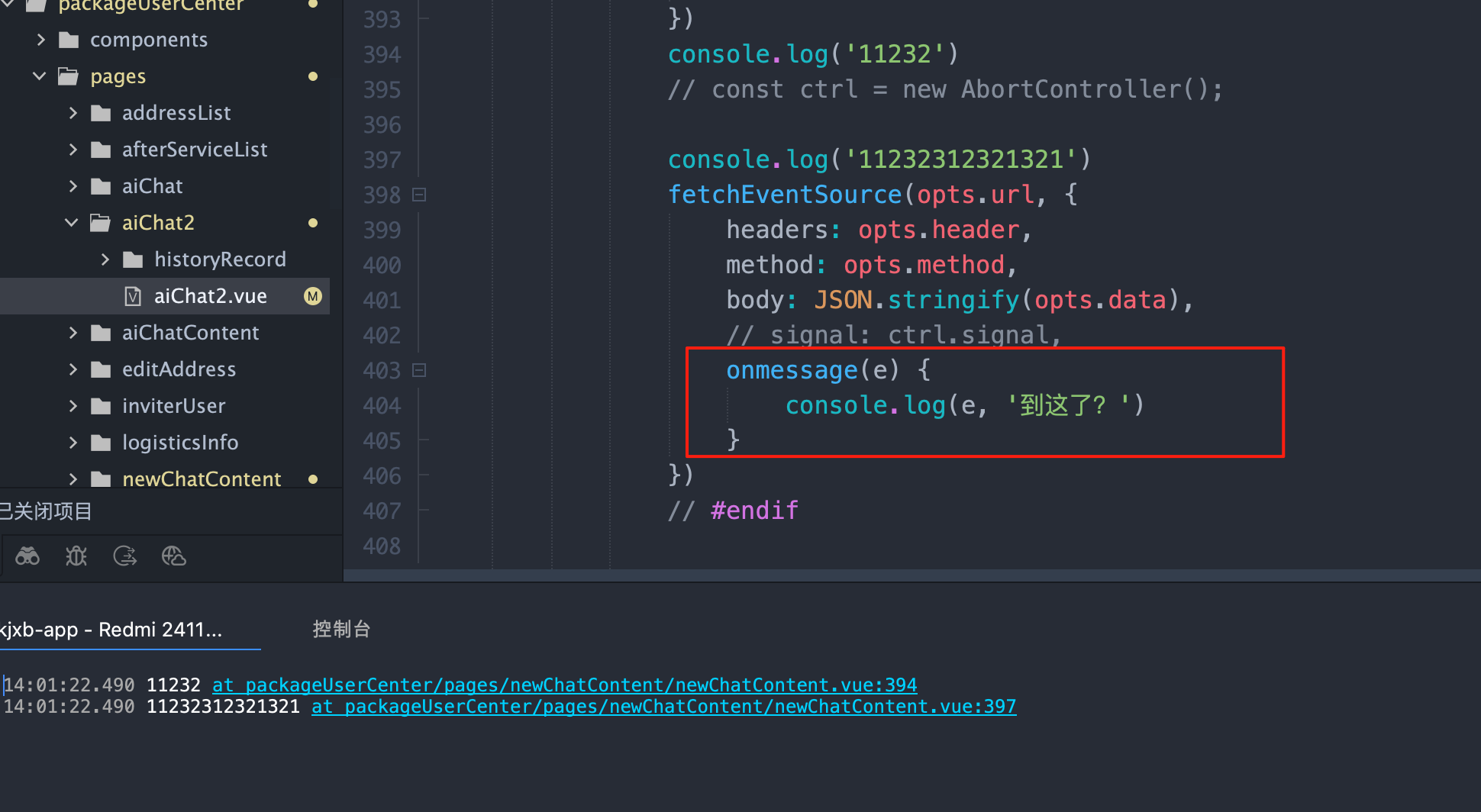Open the newChatContent.vue:397 log link
The height and width of the screenshot is (812, 1481).
click(663, 707)
